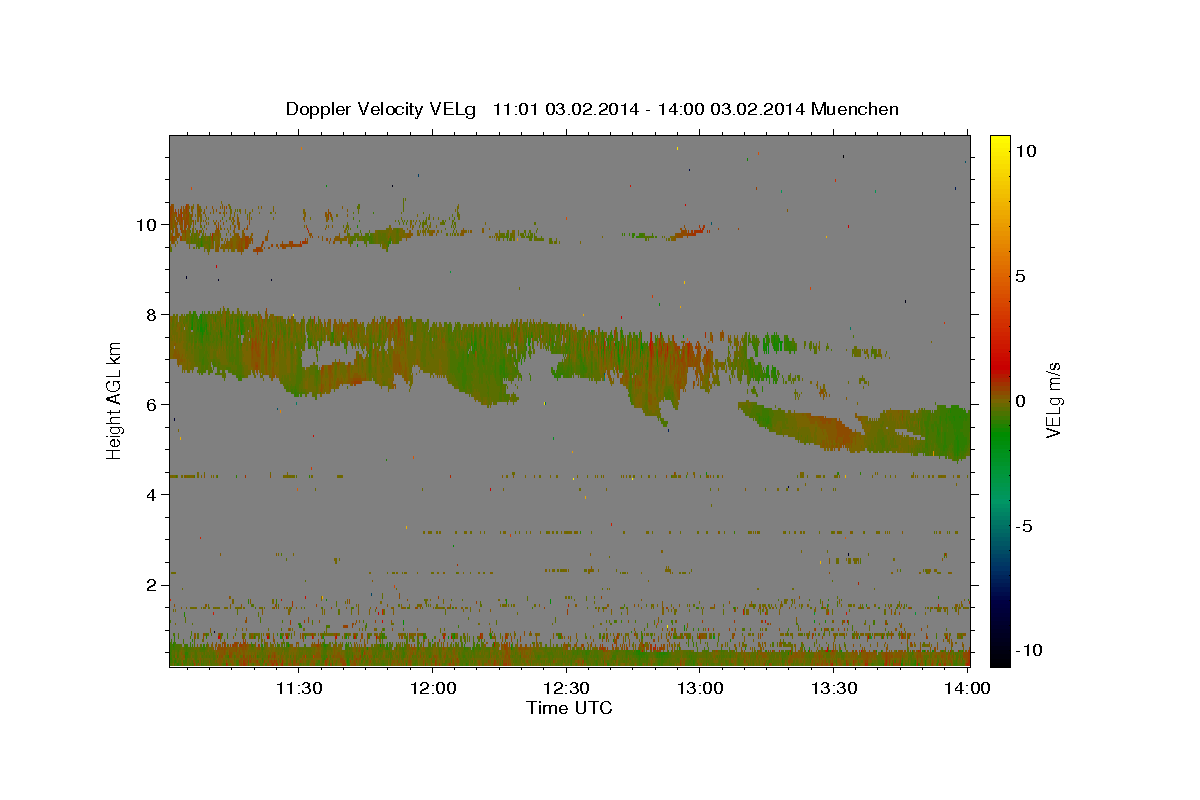Click the green cloud layer near 14:00 at 5 km
This screenshot has height=800, width=1200.
[x=945, y=433]
